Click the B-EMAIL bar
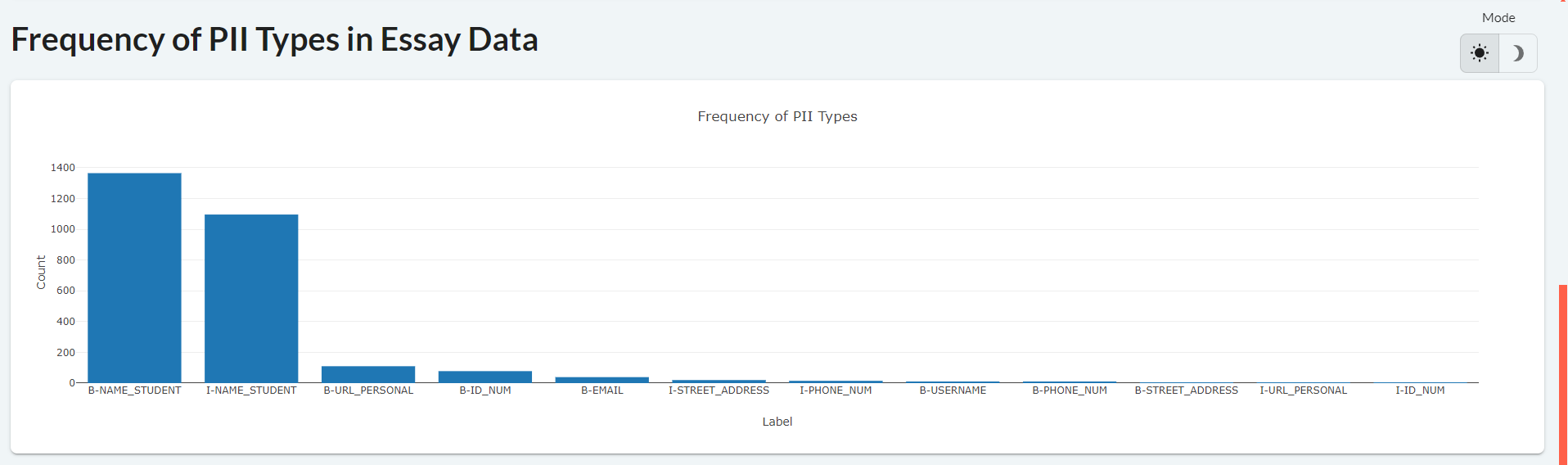1568x465 pixels. [x=602, y=380]
